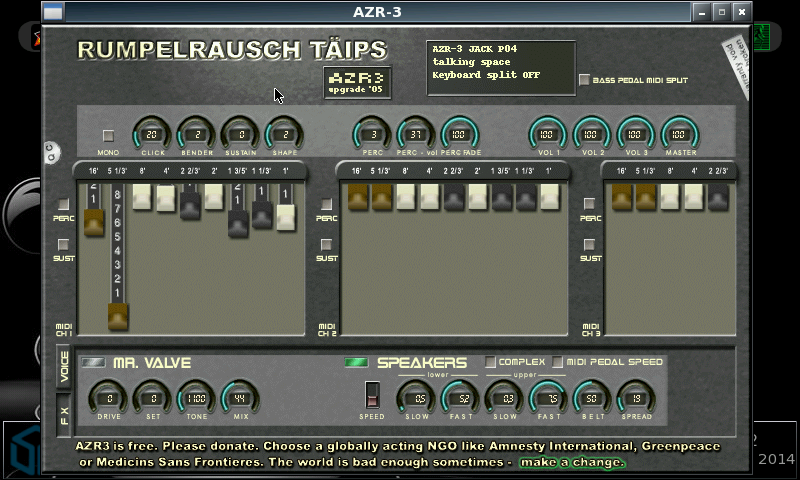Click the speakers SPREAD knob
Screen dimensions: 800x480
(636, 398)
